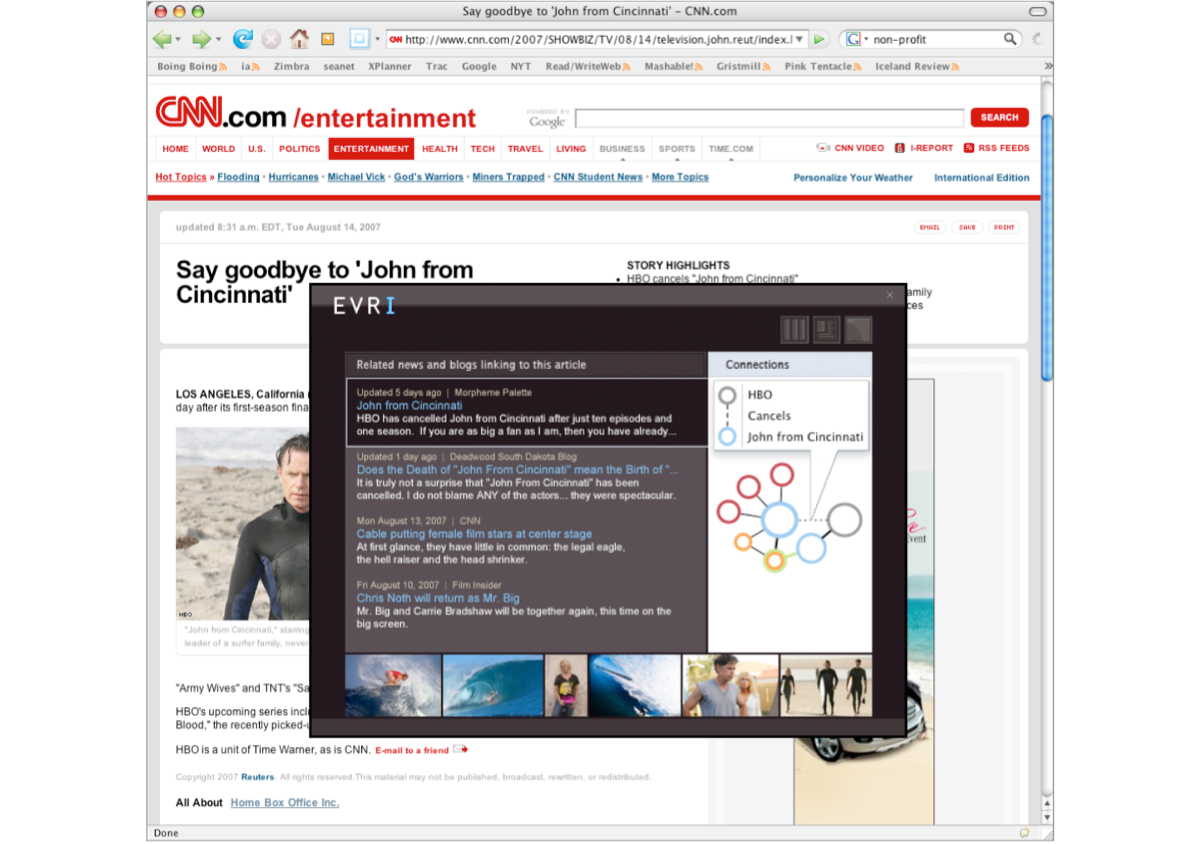Click the Personalize Your Weather link

point(853,177)
